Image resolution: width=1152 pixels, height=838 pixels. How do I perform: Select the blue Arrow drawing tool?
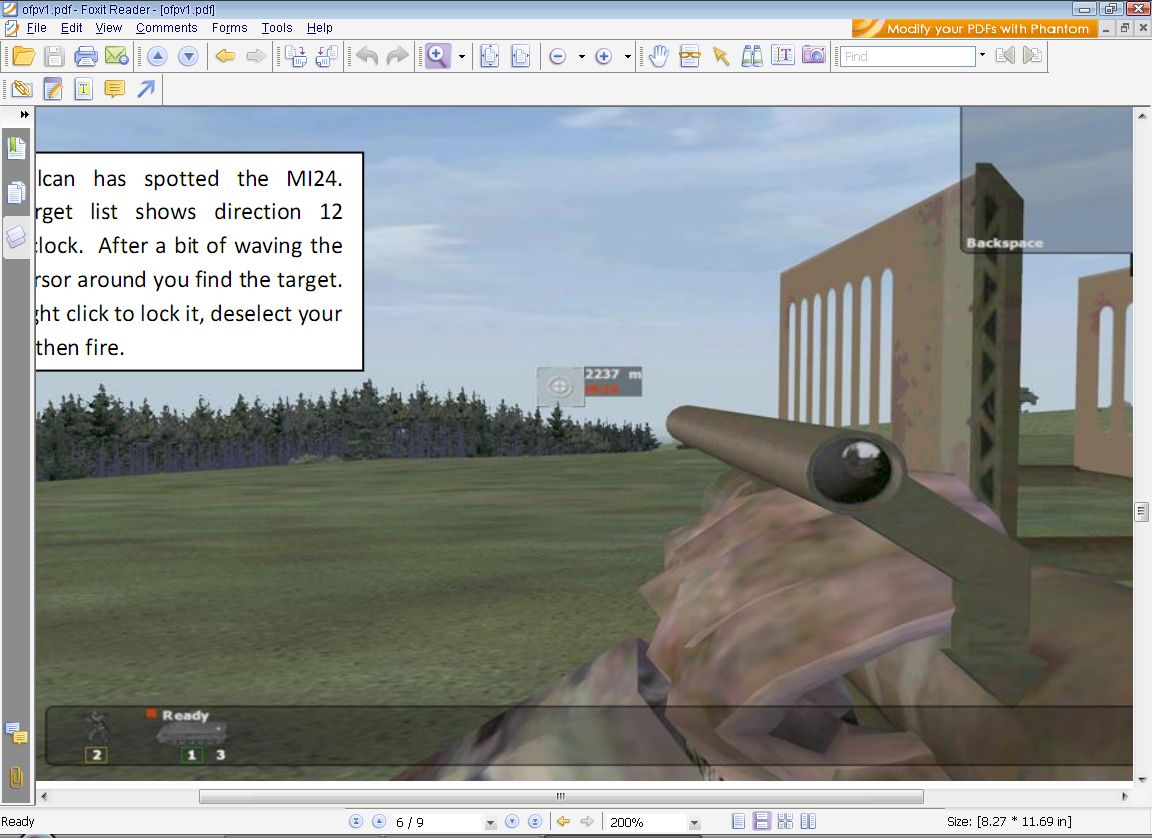tap(145, 89)
